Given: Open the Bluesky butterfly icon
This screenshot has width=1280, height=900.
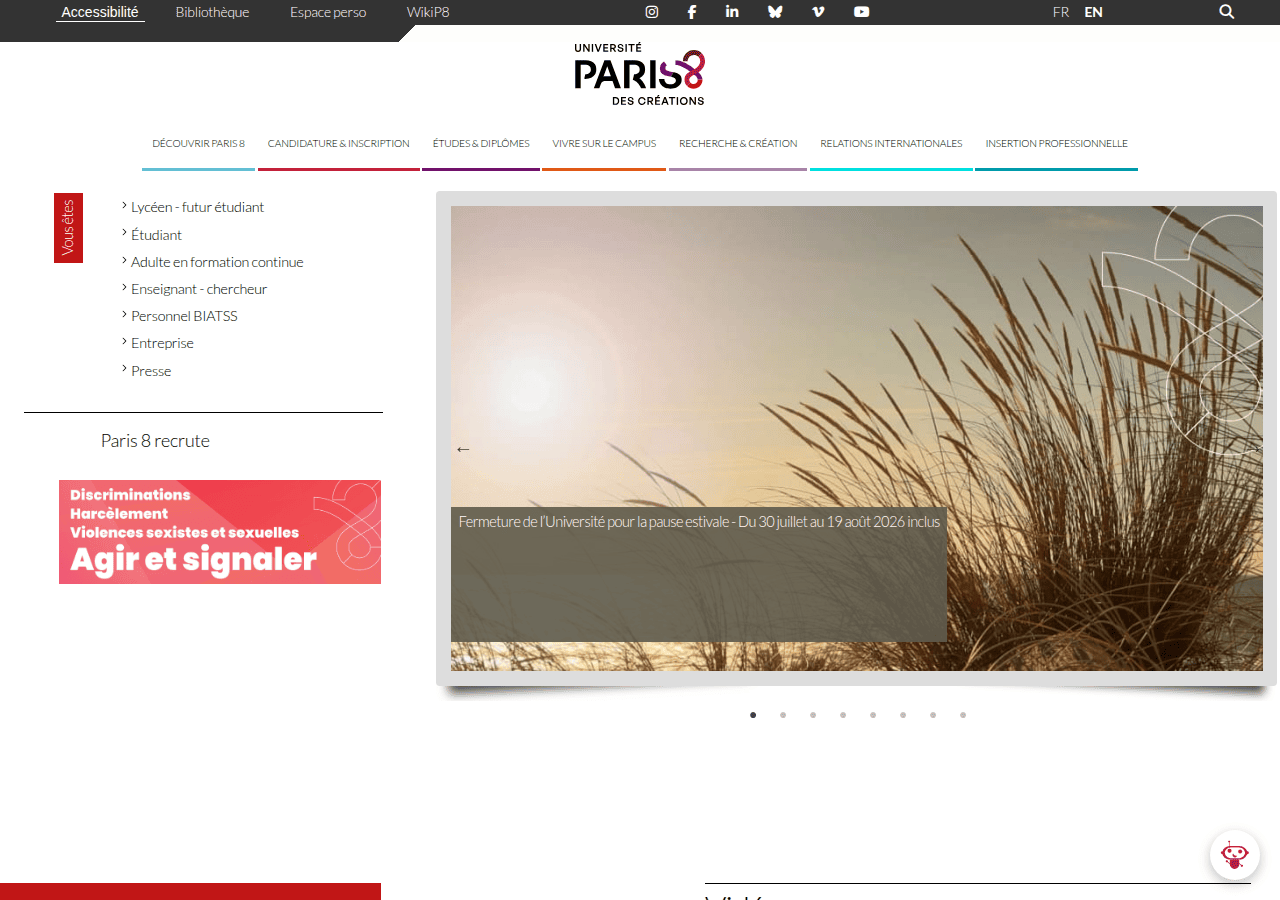Looking at the screenshot, I should (x=775, y=12).
